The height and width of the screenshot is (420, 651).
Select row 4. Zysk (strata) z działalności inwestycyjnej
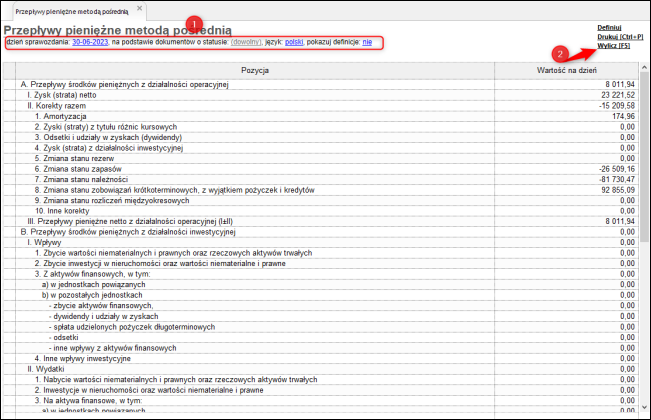click(321, 148)
